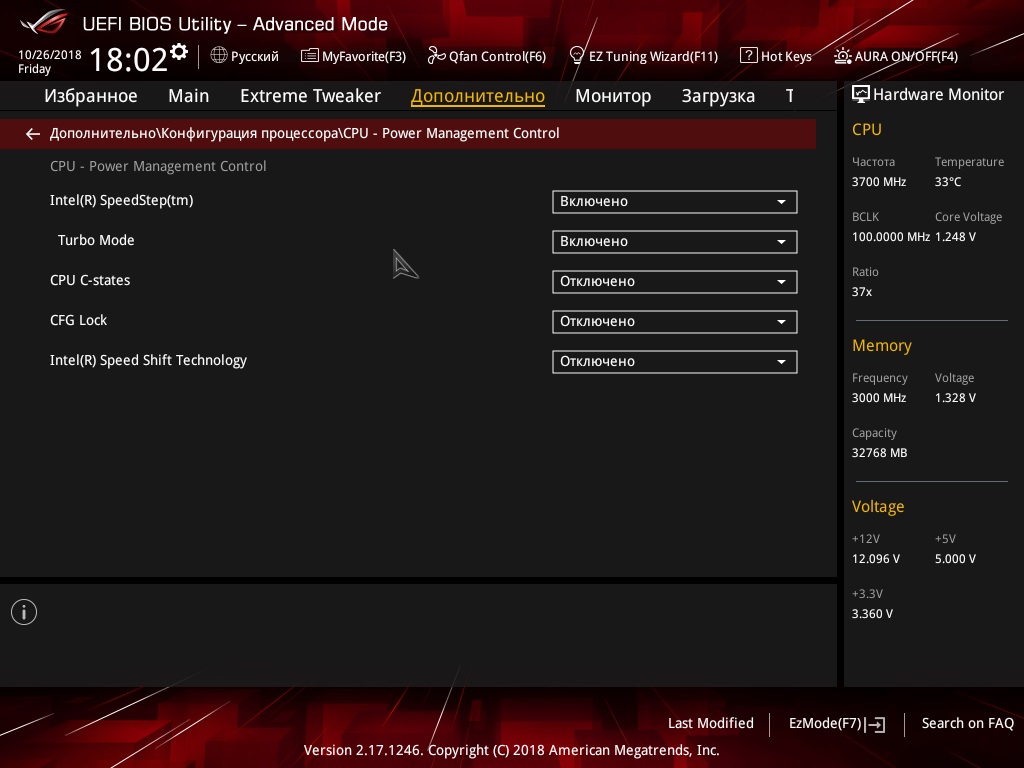Open the Загрузка tab
Image resolution: width=1024 pixels, height=768 pixels.
coord(718,96)
